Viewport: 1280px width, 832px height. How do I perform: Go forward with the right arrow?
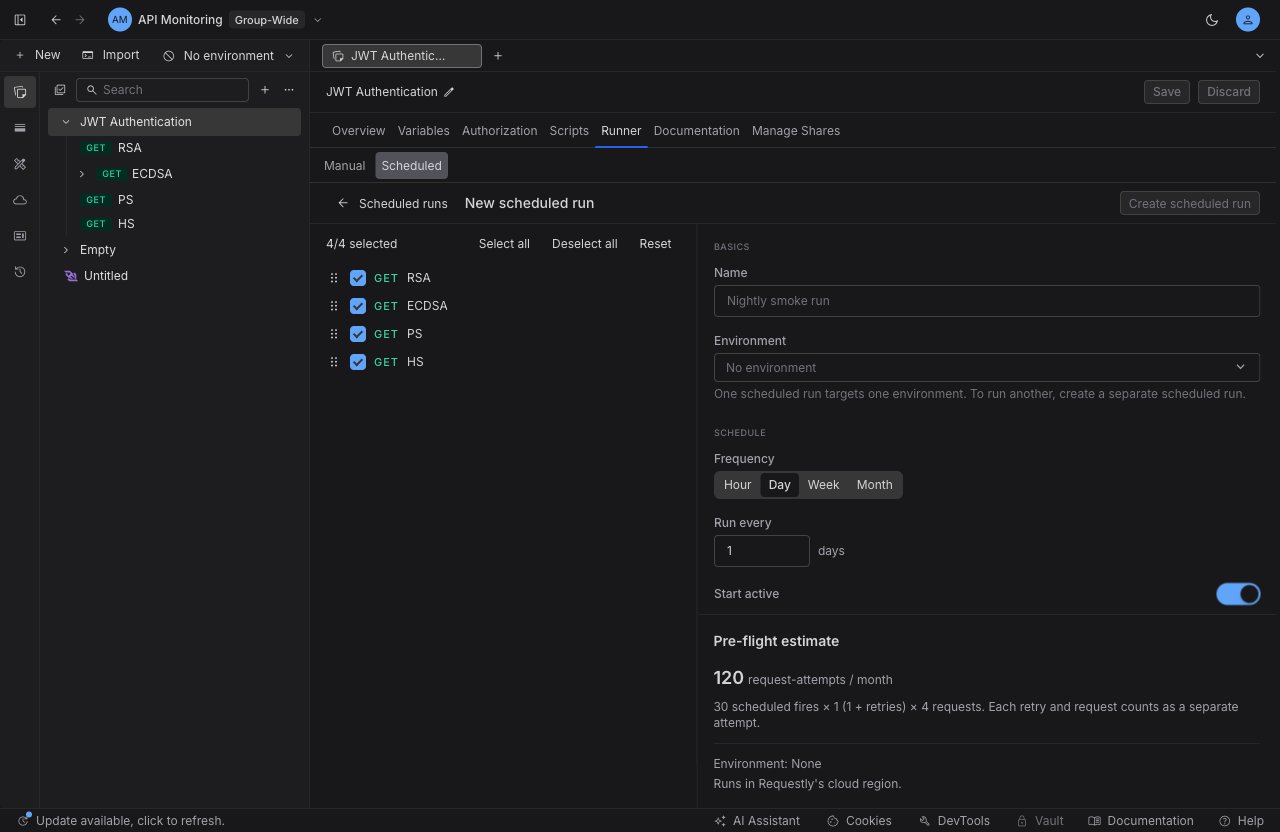80,19
